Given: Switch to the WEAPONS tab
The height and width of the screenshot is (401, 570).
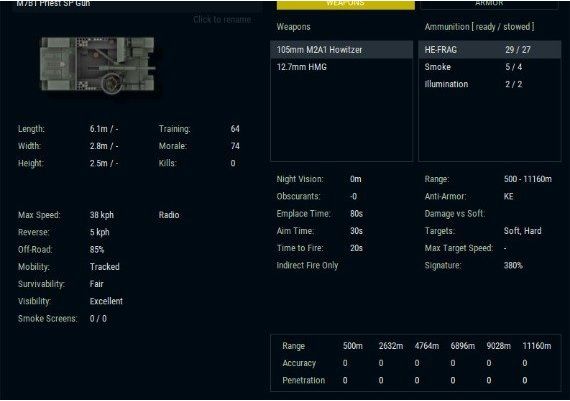Looking at the screenshot, I should pos(345,4).
